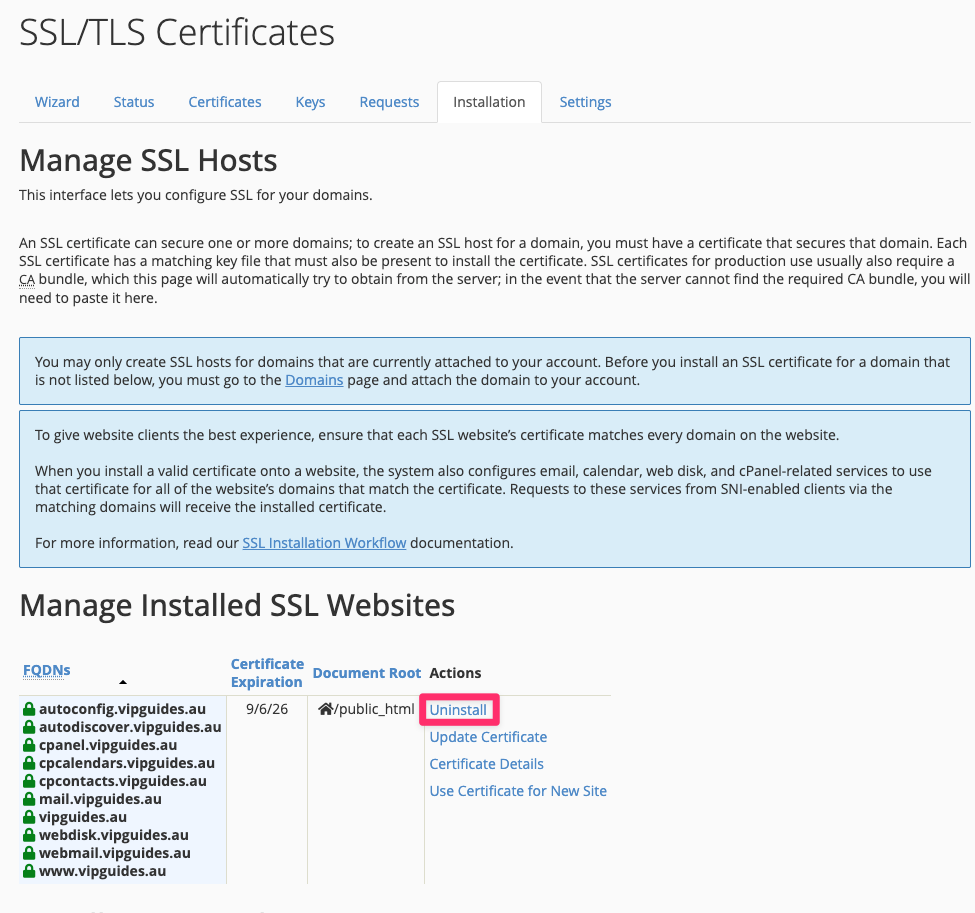The height and width of the screenshot is (913, 975).
Task: Click Uninstall for the vipguides.au certificate
Action: coord(458,710)
